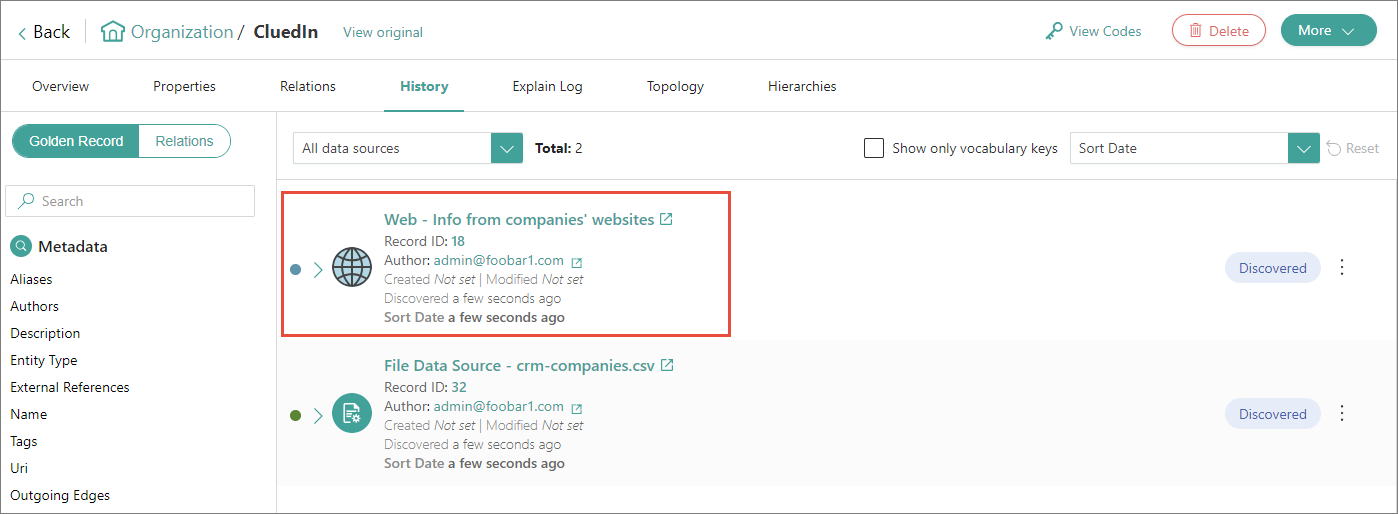Switch to the Explain Log tab
Image resolution: width=1398 pixels, height=514 pixels.
point(547,86)
